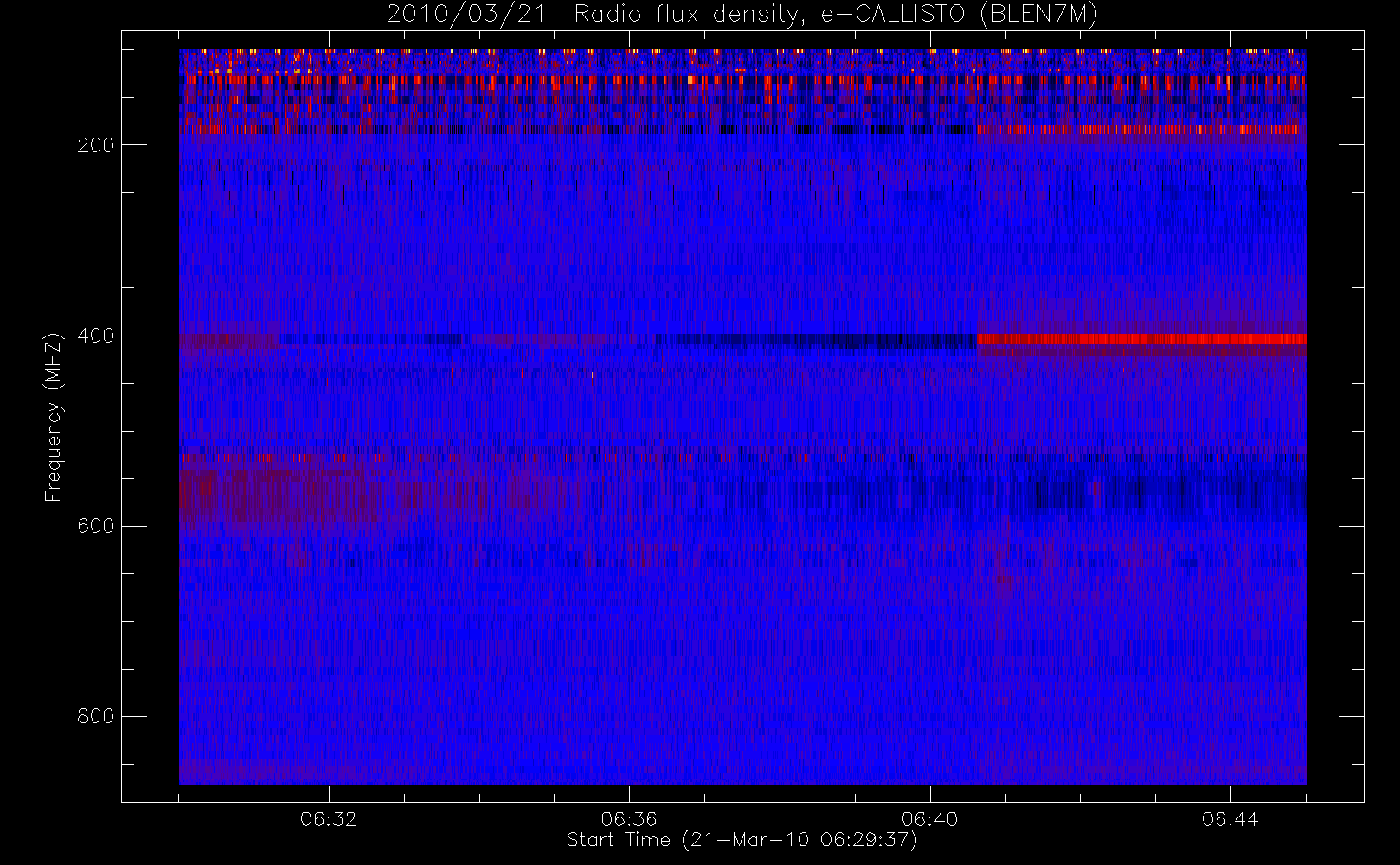
Task: Click the 06:36 time tick label
Action: click(629, 819)
